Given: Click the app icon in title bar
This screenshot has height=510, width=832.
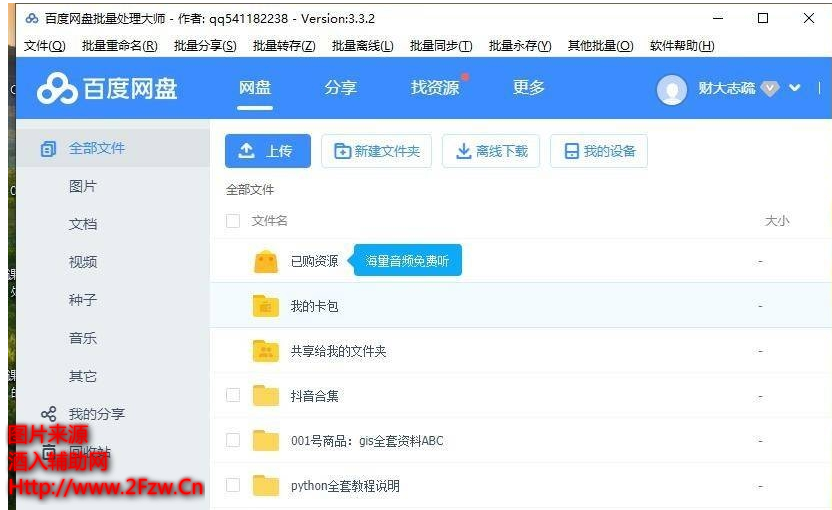Looking at the screenshot, I should 32,19.
